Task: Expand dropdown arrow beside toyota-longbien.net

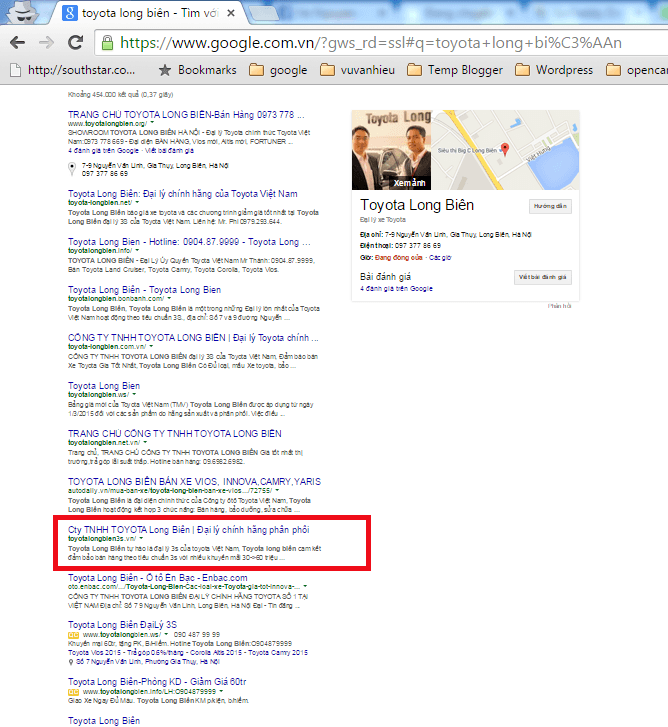Action: point(137,202)
